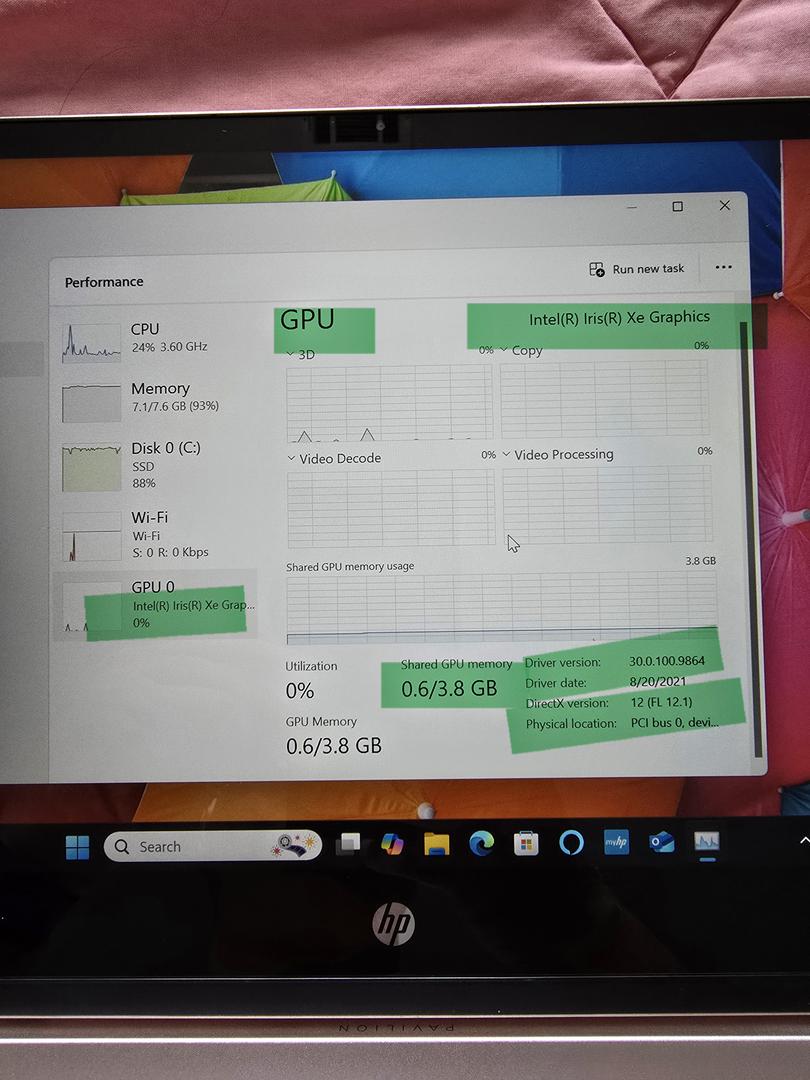Launch Copilot from the taskbar
This screenshot has width=810, height=1080.
tap(392, 844)
